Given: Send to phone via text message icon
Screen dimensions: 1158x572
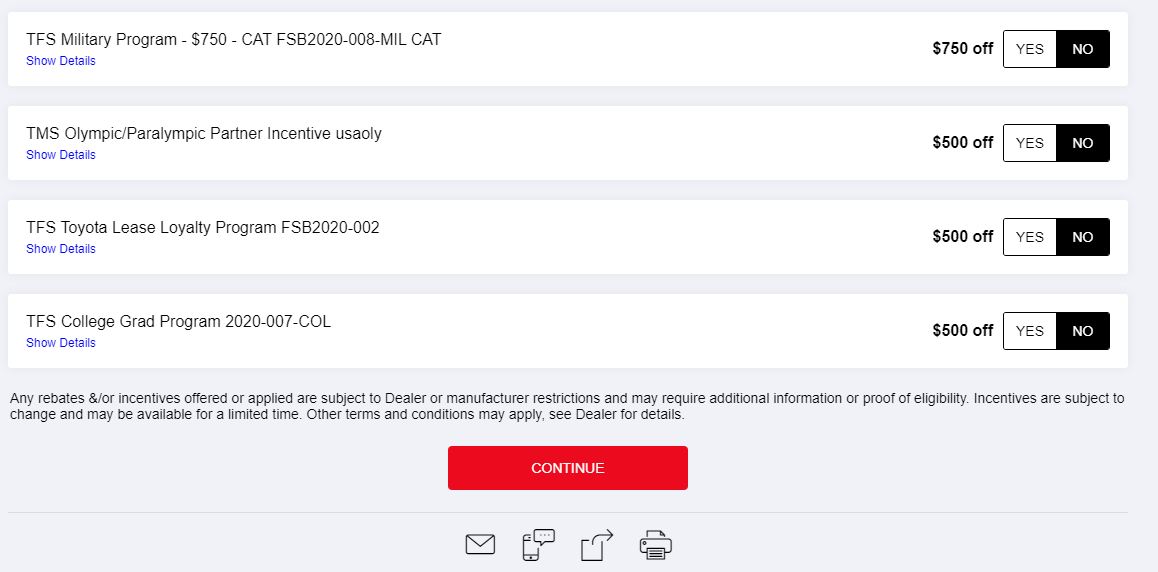Looking at the screenshot, I should (538, 545).
